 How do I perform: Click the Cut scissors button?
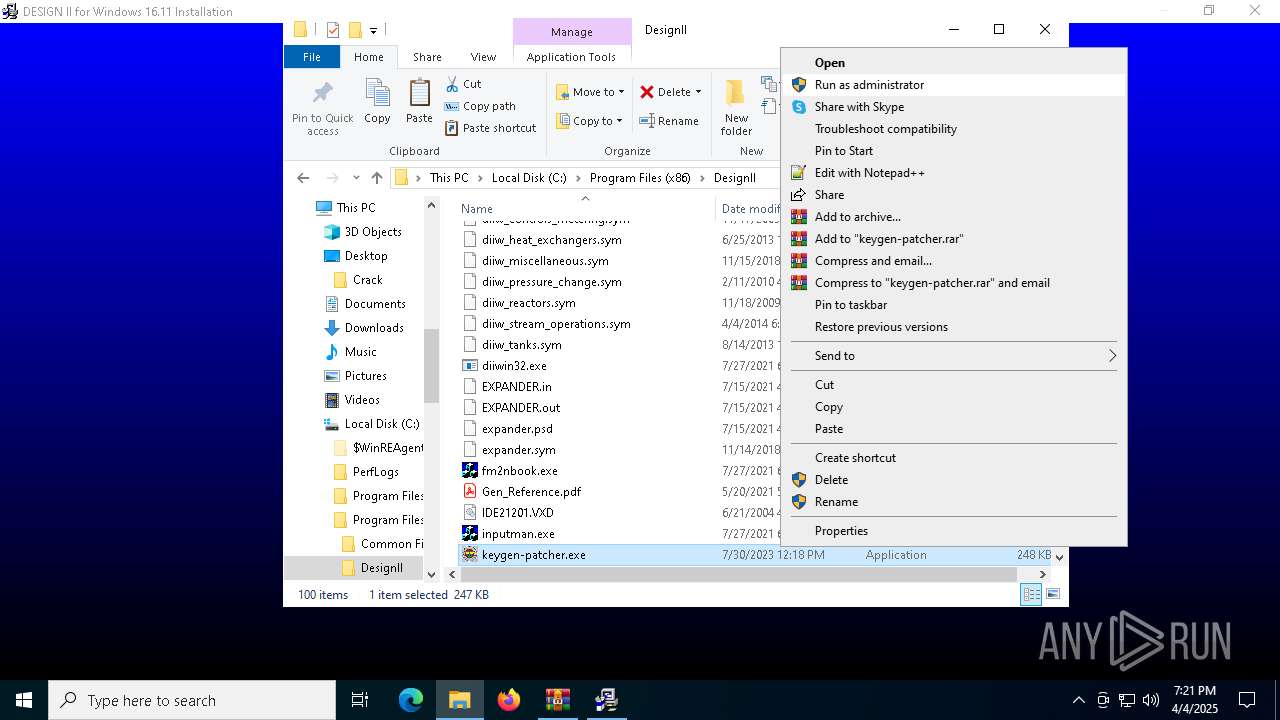pyautogui.click(x=463, y=84)
